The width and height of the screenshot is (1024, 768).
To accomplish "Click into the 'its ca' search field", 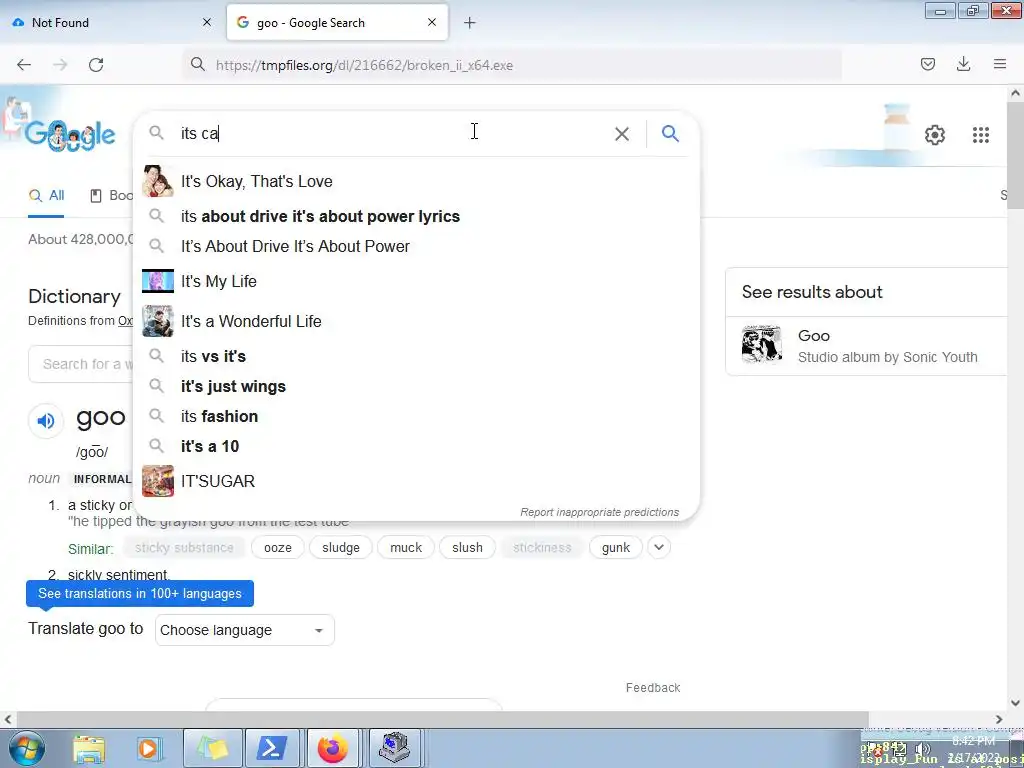I will [x=392, y=133].
